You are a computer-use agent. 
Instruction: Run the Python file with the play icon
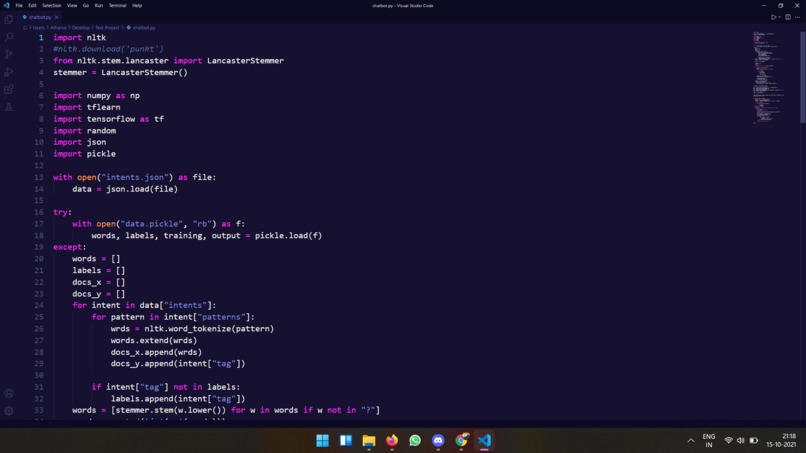773,17
